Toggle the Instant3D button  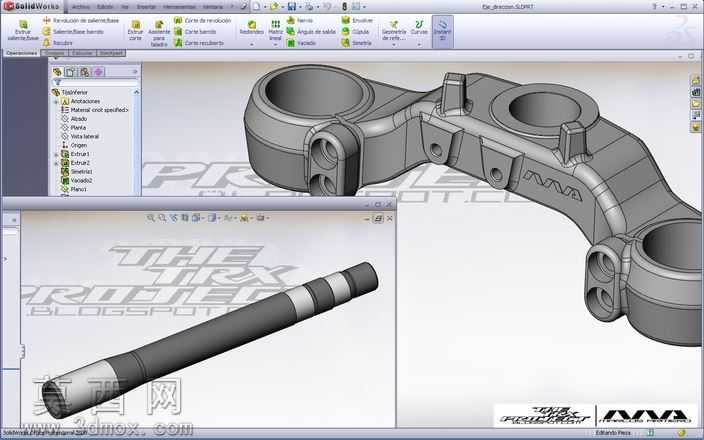click(443, 31)
